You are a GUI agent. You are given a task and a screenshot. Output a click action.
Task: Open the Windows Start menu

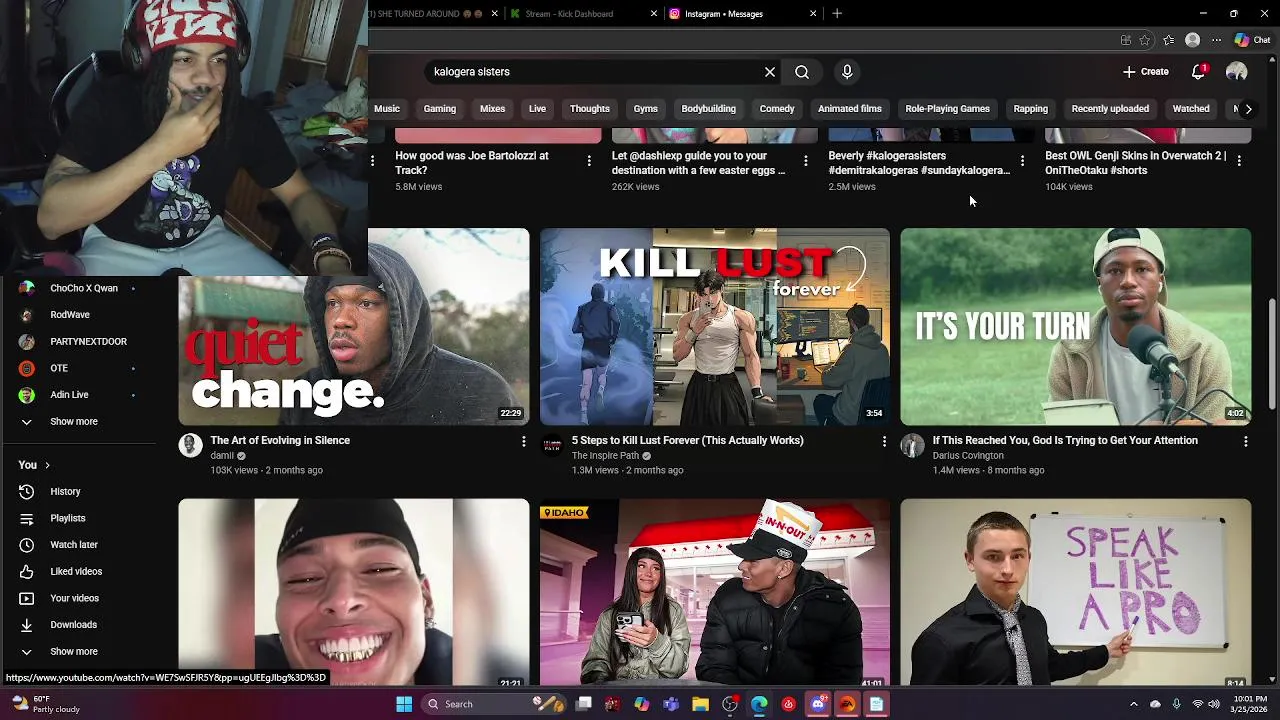[x=404, y=704]
